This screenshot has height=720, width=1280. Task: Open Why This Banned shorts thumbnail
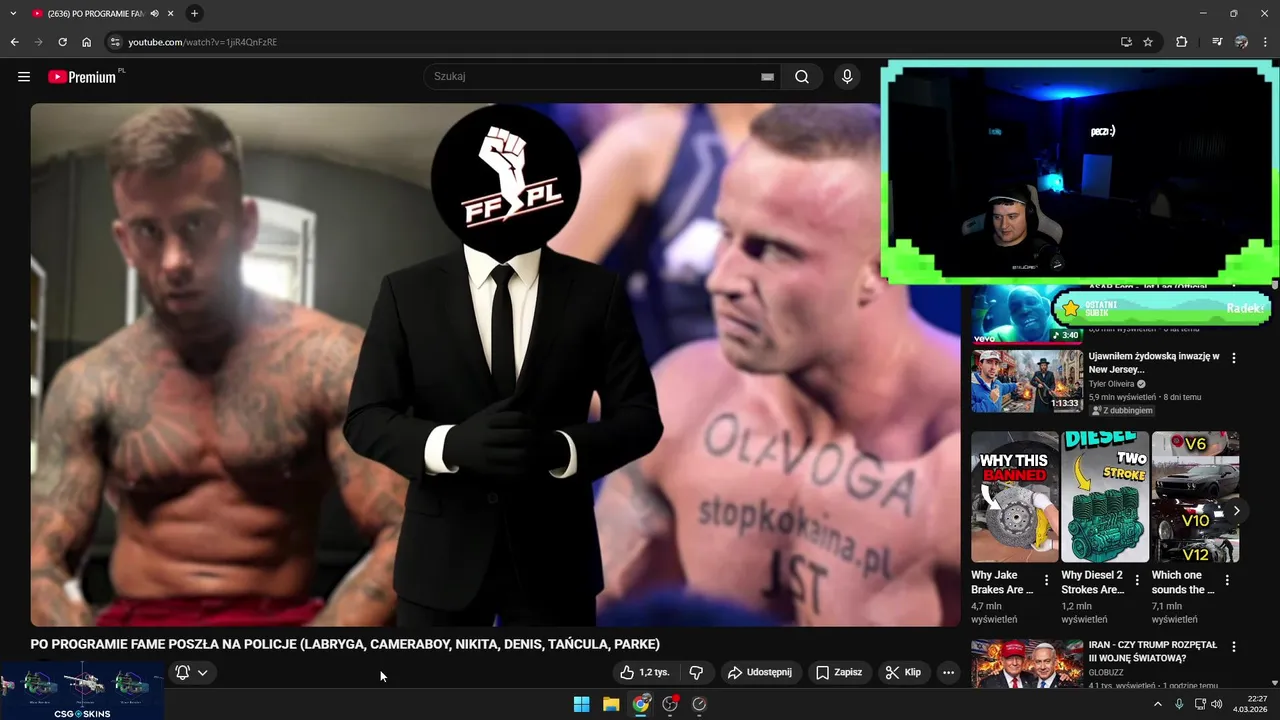tap(1015, 497)
